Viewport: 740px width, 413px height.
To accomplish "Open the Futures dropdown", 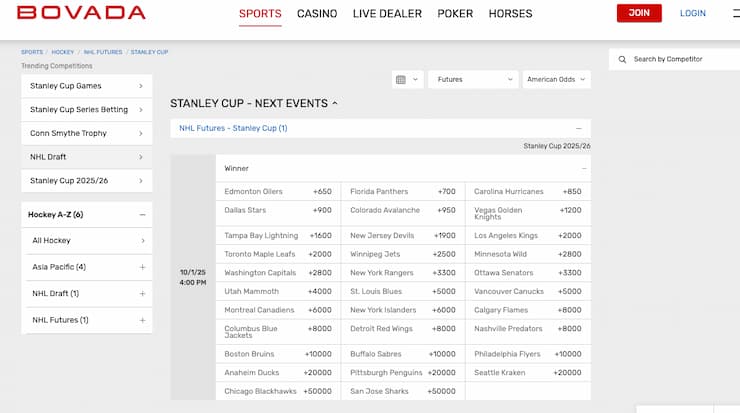I will 473,79.
